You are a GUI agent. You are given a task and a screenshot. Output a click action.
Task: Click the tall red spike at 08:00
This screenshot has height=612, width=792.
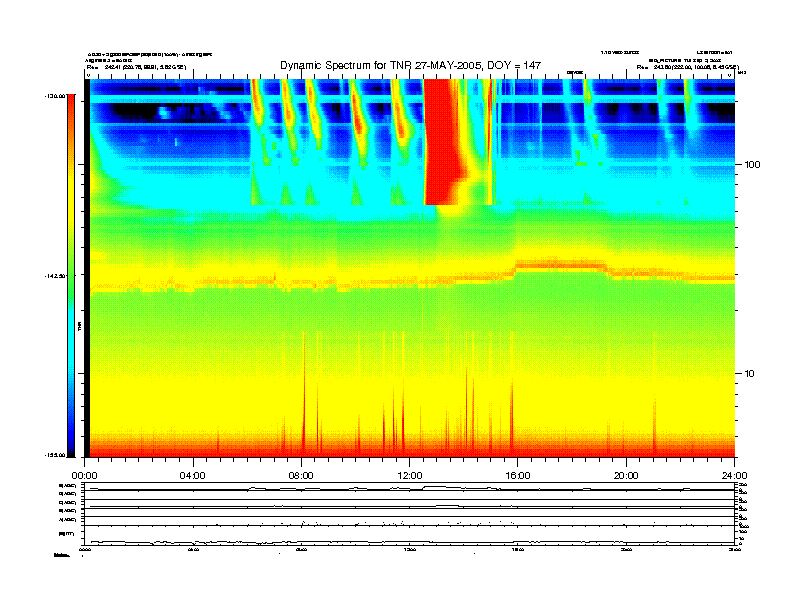click(304, 394)
